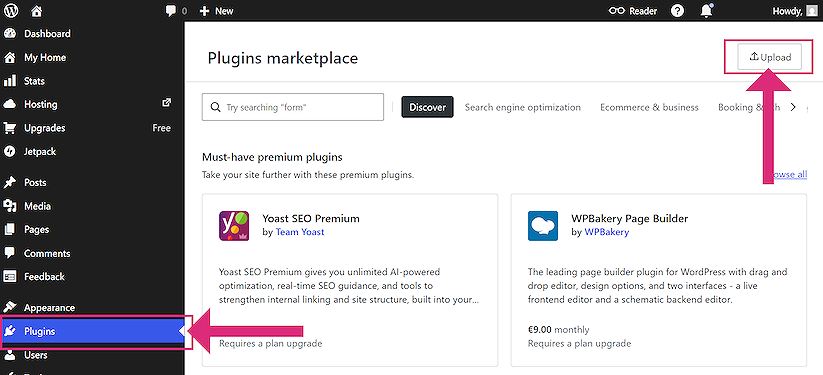Open Hosting external link icon

(166, 103)
